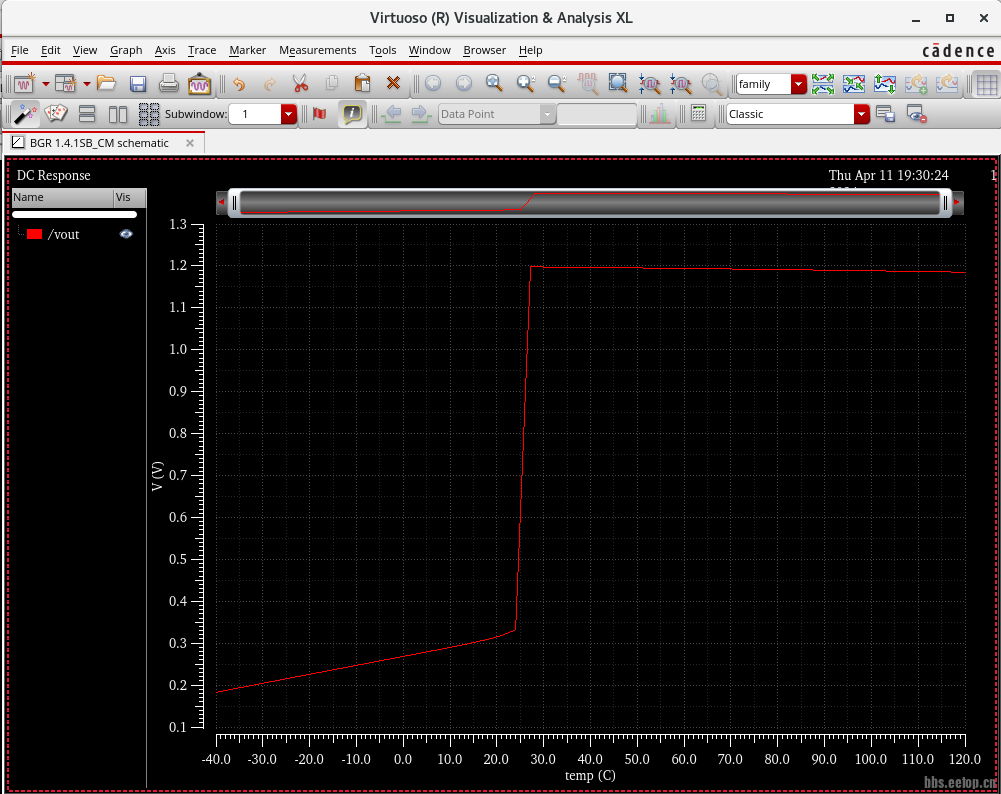The image size is (1001, 794).
Task: Click the left handle of zoom slider
Action: [x=234, y=203]
